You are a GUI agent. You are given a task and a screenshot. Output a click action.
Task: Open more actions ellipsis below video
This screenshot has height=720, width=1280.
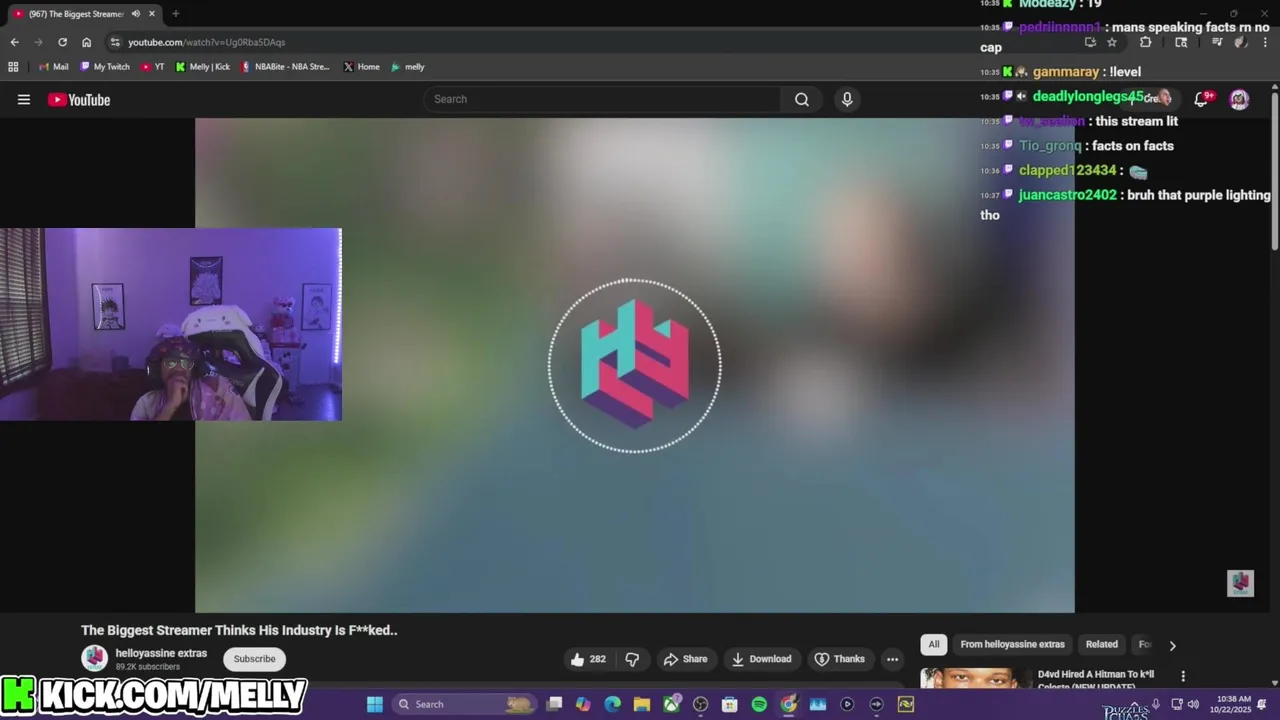click(x=892, y=659)
